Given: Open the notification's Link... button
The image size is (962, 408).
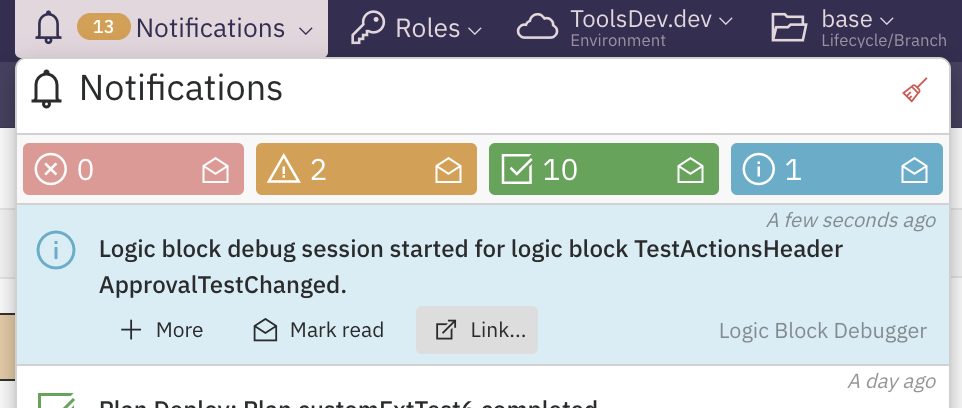Looking at the screenshot, I should coord(477,330).
